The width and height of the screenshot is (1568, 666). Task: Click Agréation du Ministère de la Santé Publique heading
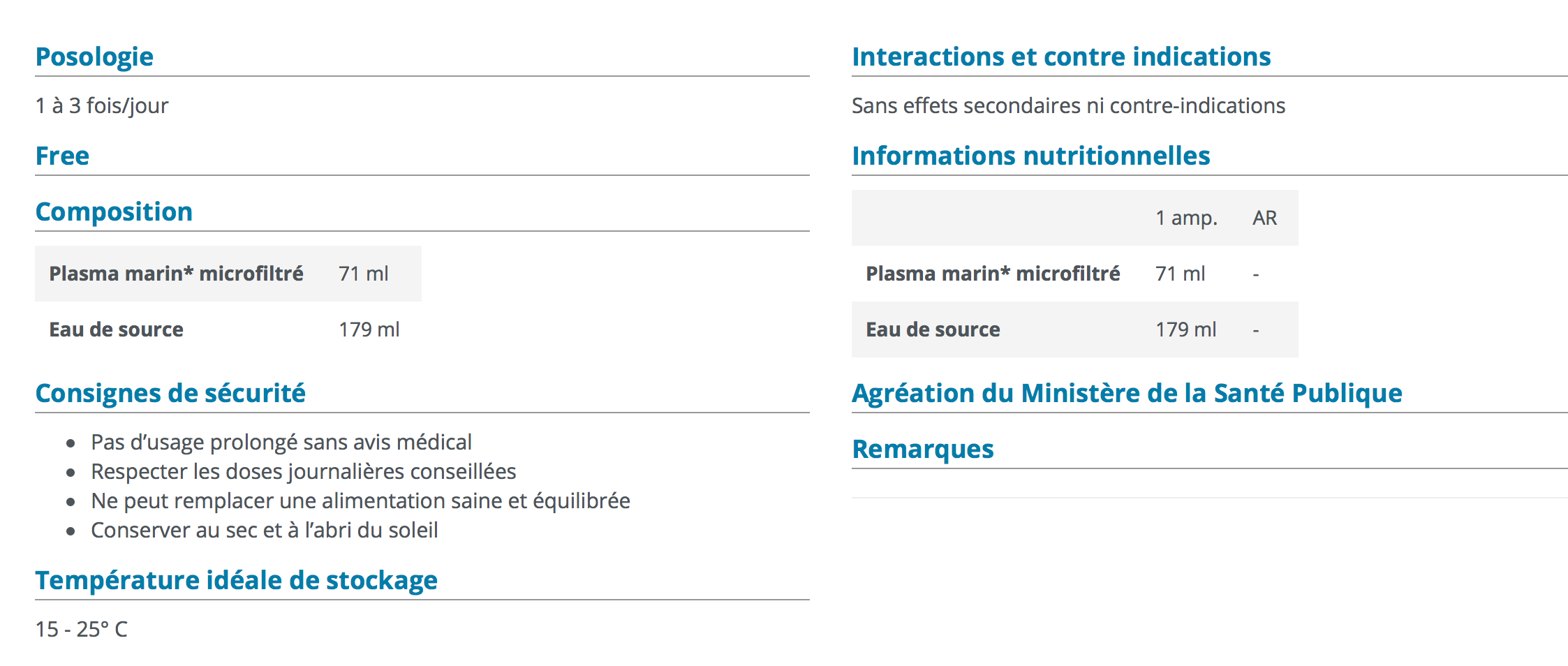(x=1127, y=393)
